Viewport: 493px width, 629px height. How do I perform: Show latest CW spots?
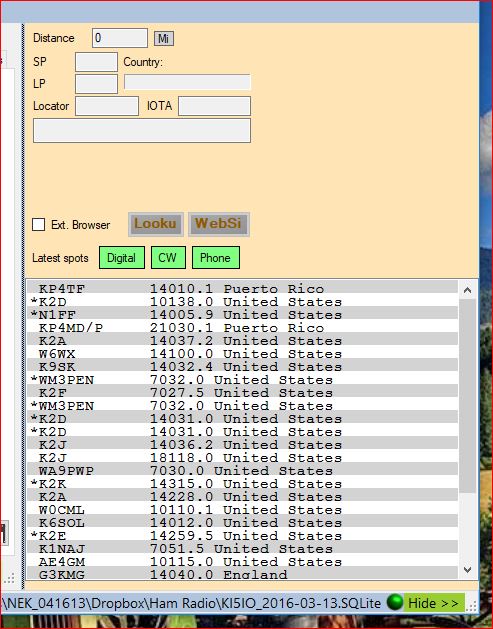168,258
